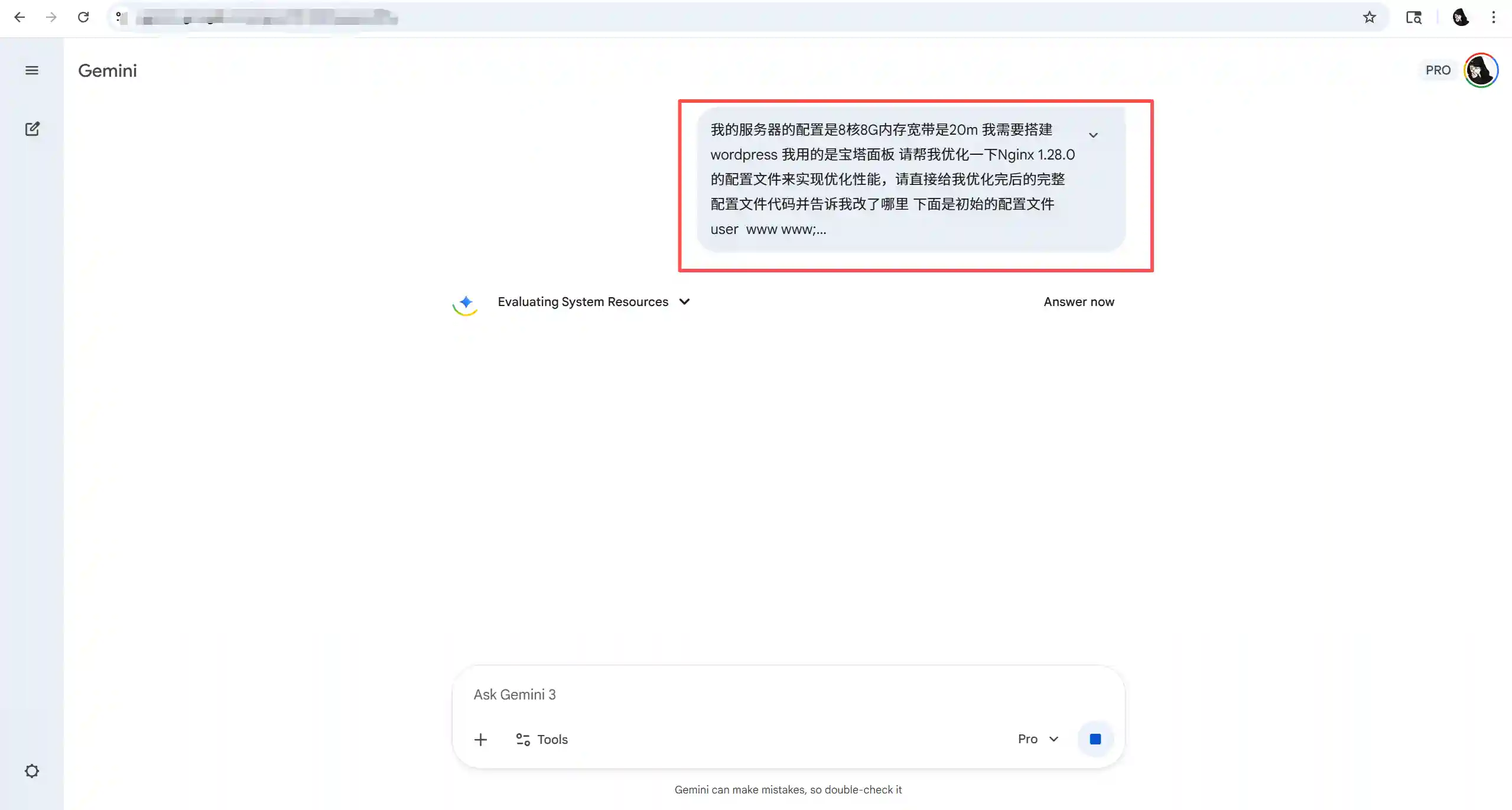Start a new chat with the pencil icon
This screenshot has height=810, width=1512.
(x=32, y=129)
